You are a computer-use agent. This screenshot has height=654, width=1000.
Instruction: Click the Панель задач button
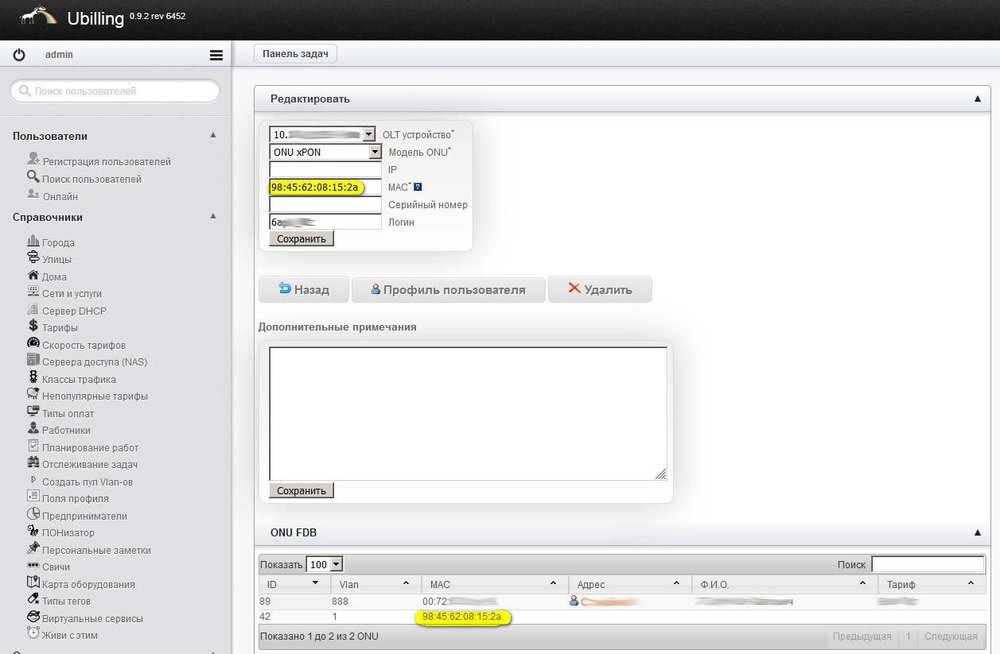(x=295, y=54)
